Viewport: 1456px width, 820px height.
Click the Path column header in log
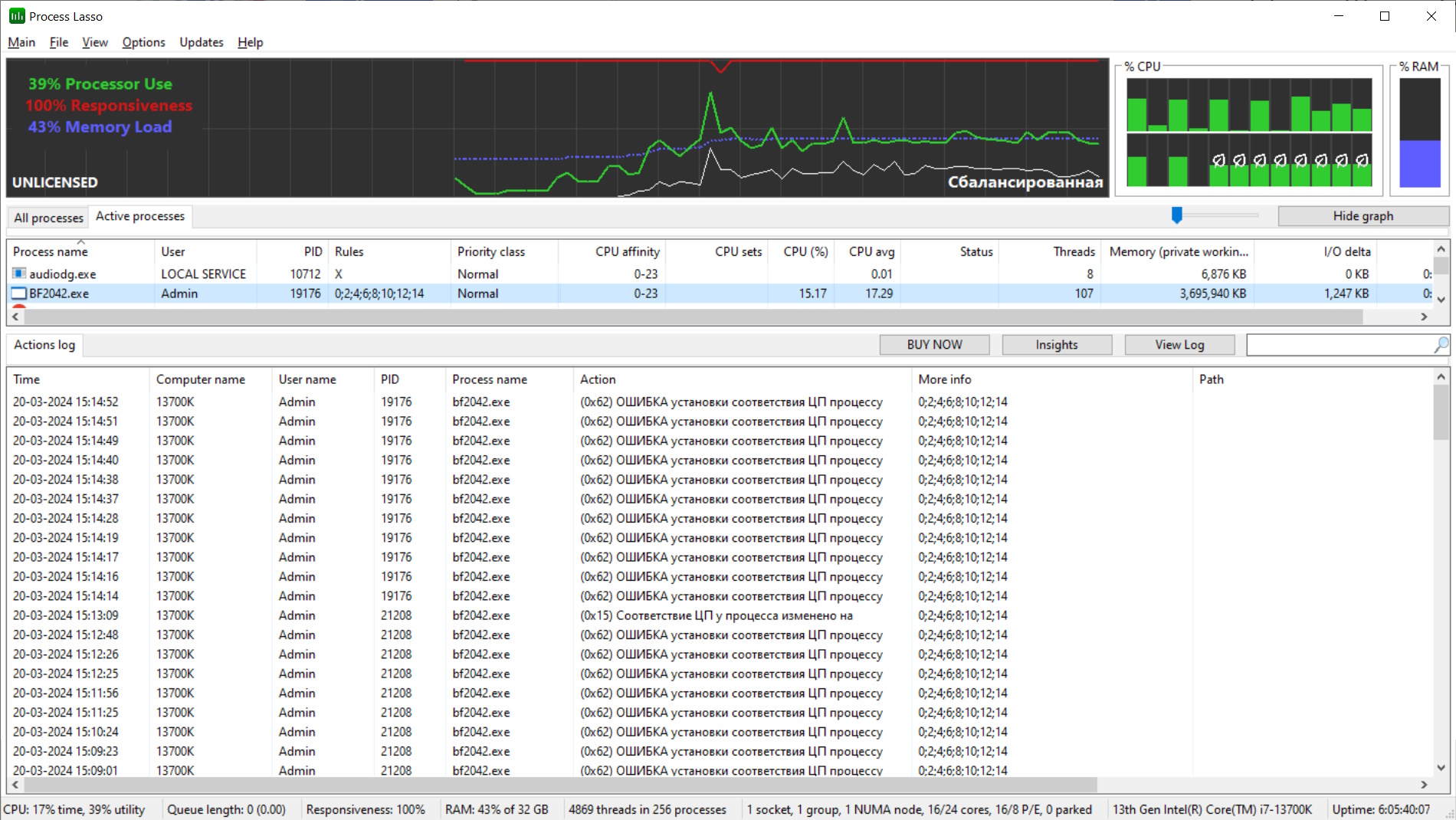click(x=1312, y=379)
